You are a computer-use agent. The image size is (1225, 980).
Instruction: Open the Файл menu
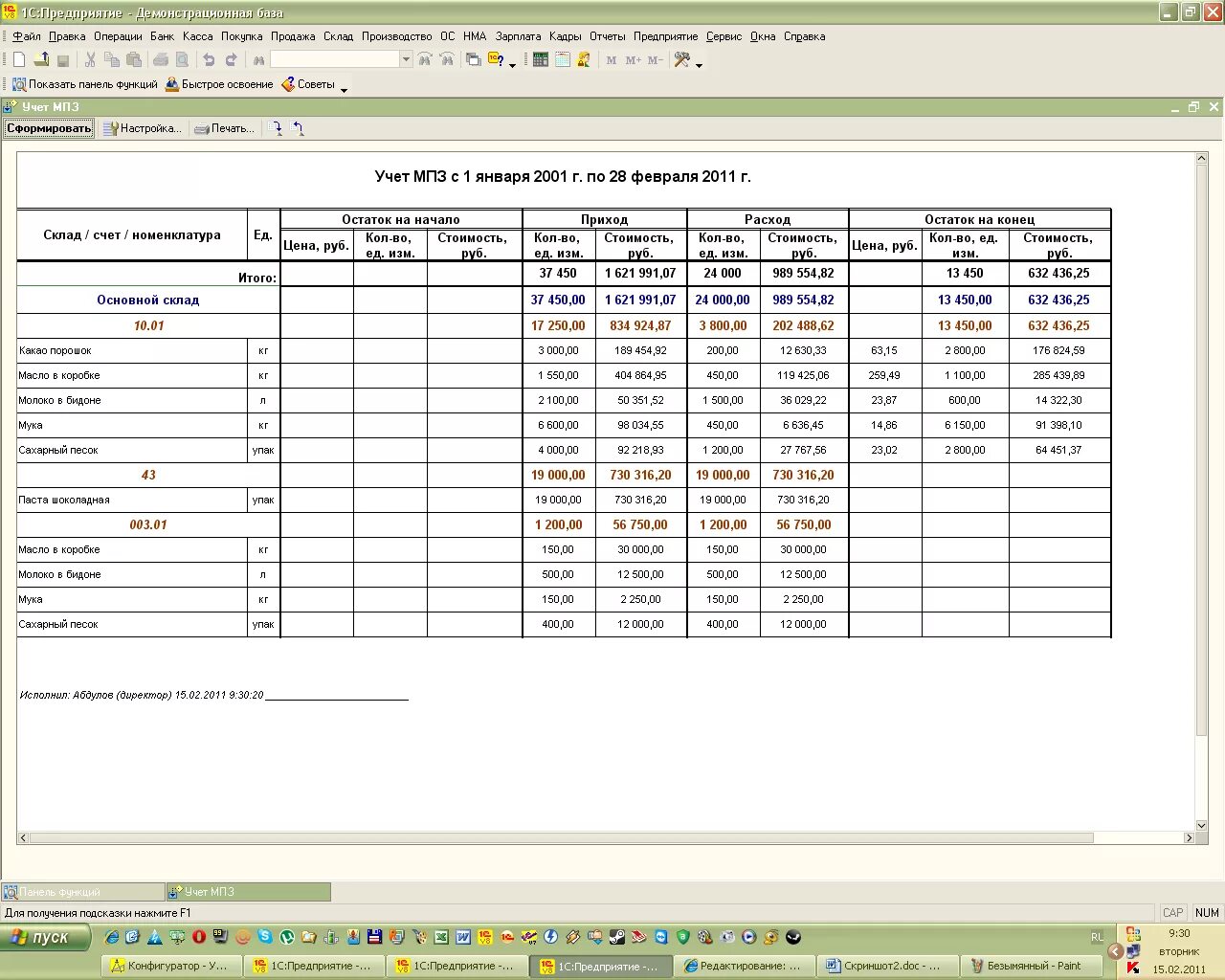27,36
